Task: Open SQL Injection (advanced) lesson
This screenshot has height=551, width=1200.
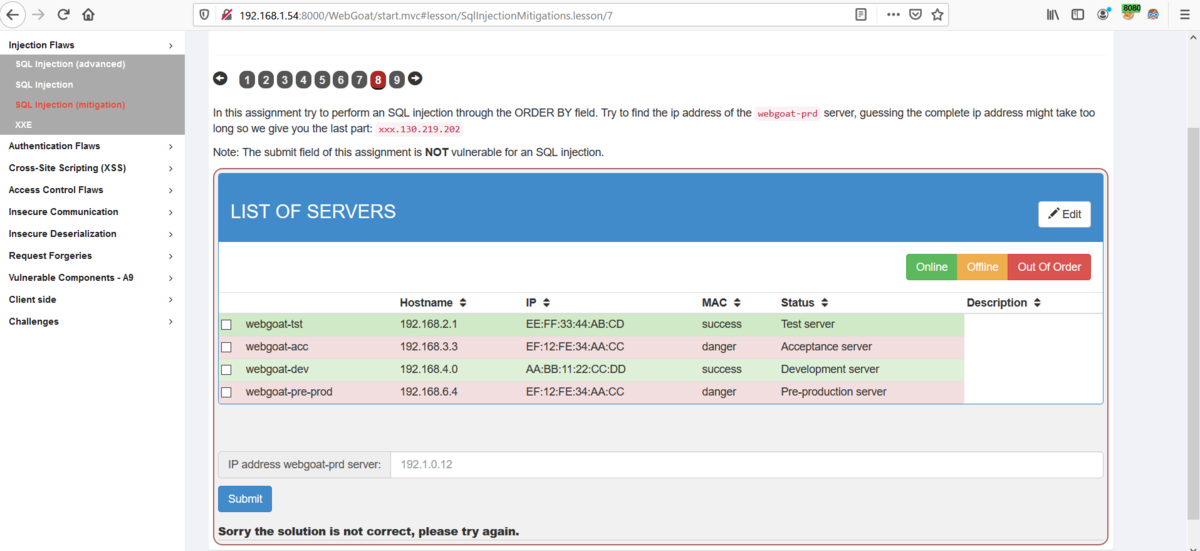Action: (70, 64)
